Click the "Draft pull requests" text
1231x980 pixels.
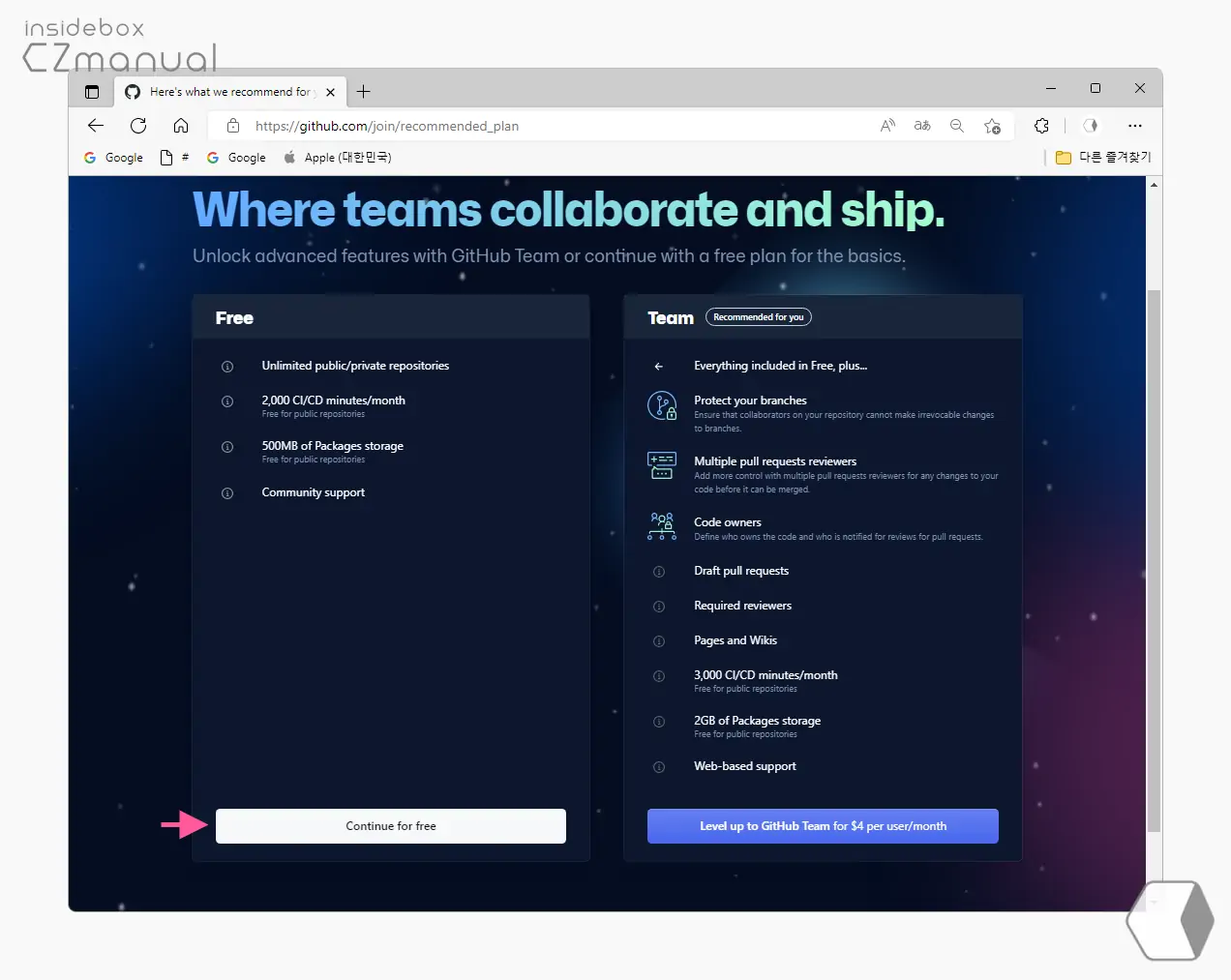(x=741, y=571)
